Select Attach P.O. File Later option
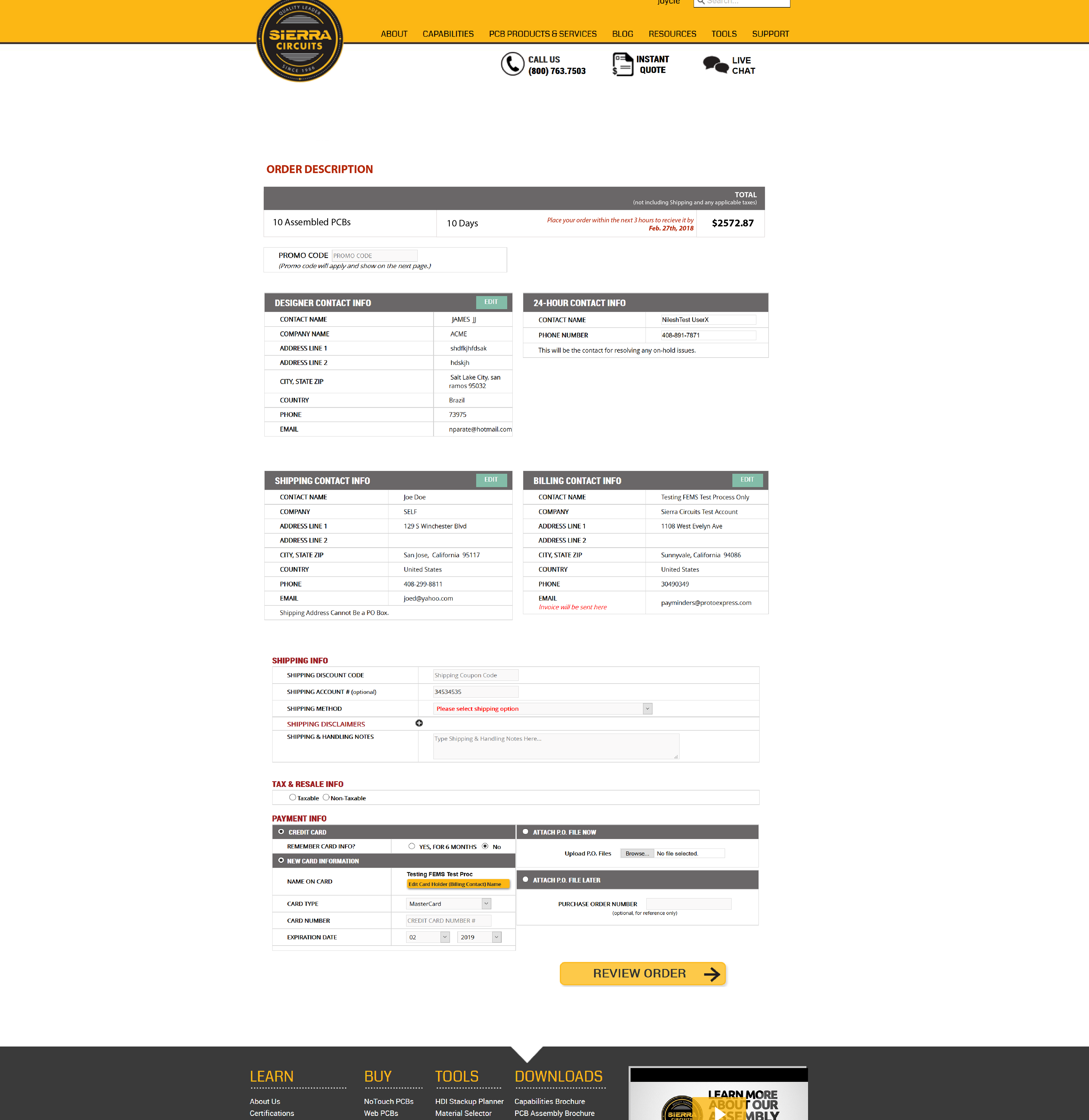The width and height of the screenshot is (1089, 1120). click(x=525, y=879)
